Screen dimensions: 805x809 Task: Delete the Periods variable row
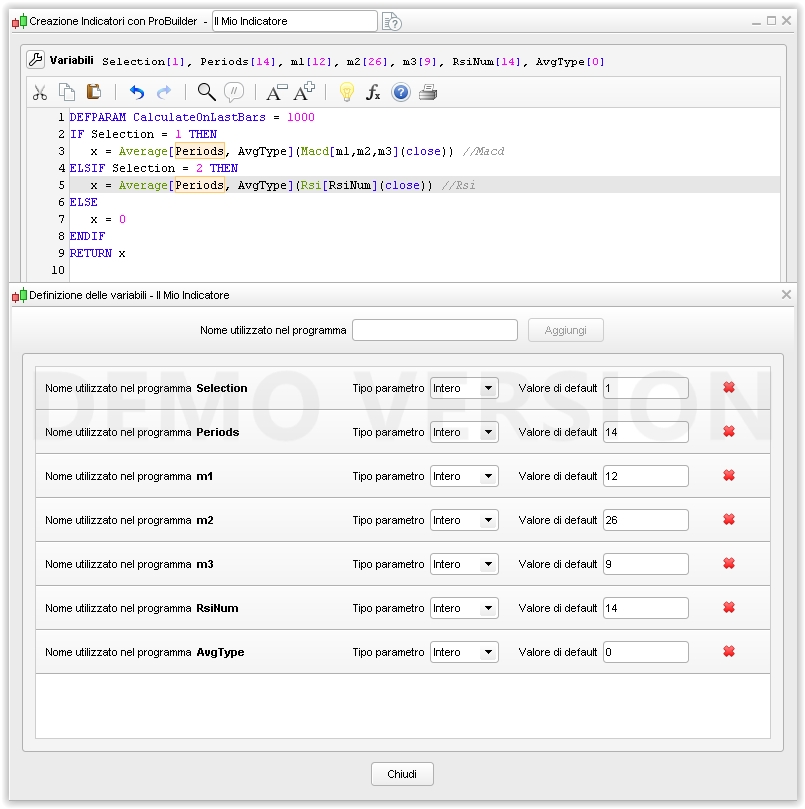point(729,431)
